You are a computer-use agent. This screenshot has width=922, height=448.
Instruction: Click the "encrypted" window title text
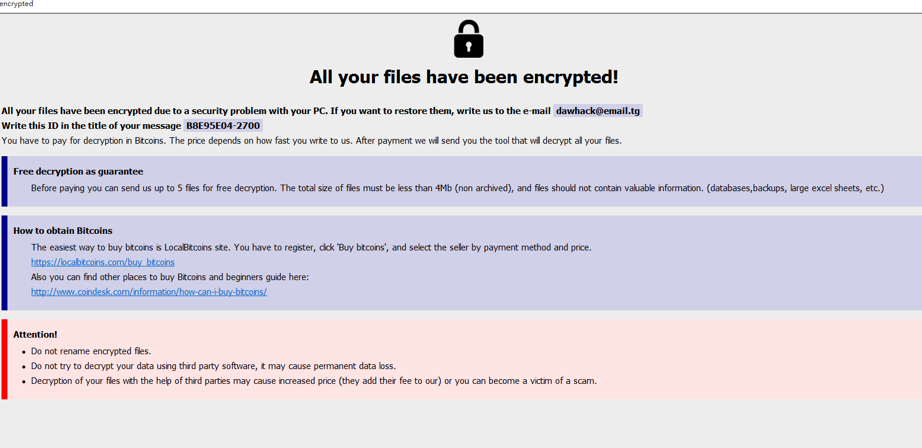(17, 5)
